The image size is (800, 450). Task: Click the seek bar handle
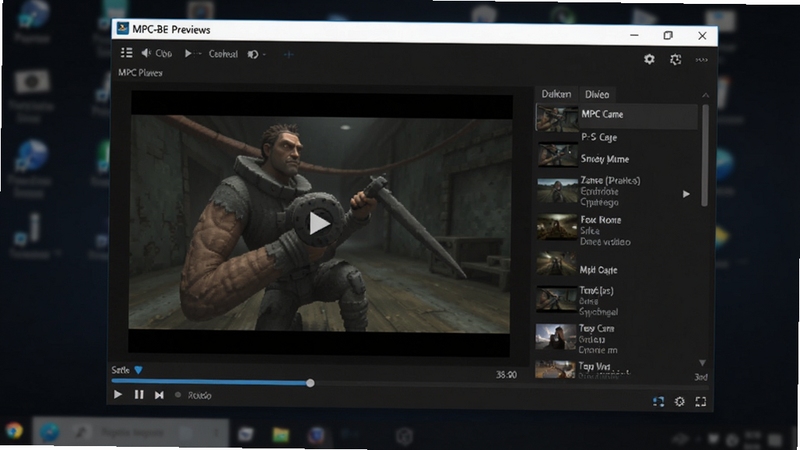point(310,383)
